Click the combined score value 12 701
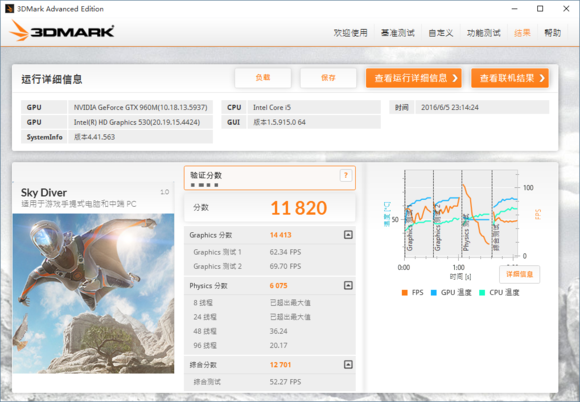Image resolution: width=580 pixels, height=402 pixels. (x=280, y=365)
